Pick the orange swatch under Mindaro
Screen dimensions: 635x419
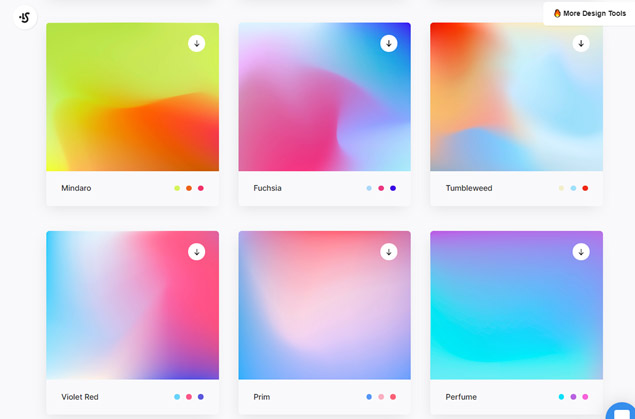coord(189,188)
